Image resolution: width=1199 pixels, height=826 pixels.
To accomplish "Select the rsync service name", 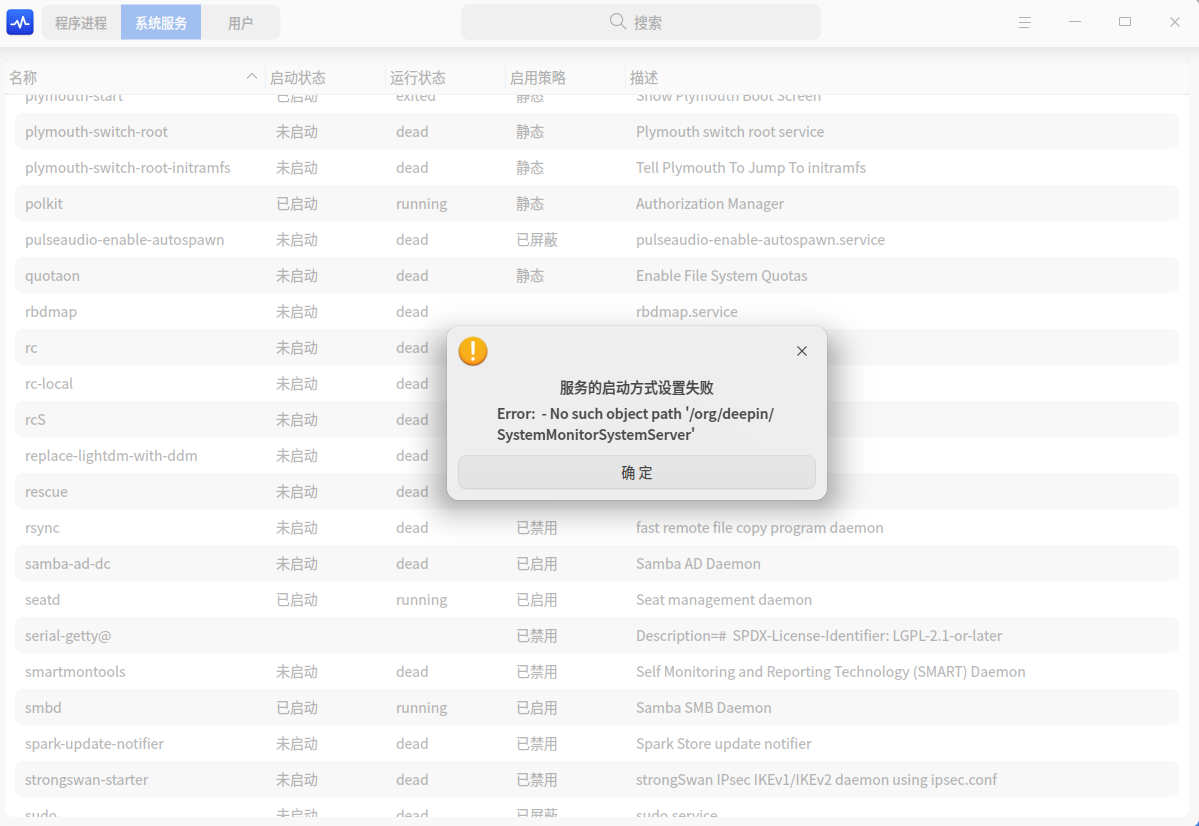I will click(42, 528).
